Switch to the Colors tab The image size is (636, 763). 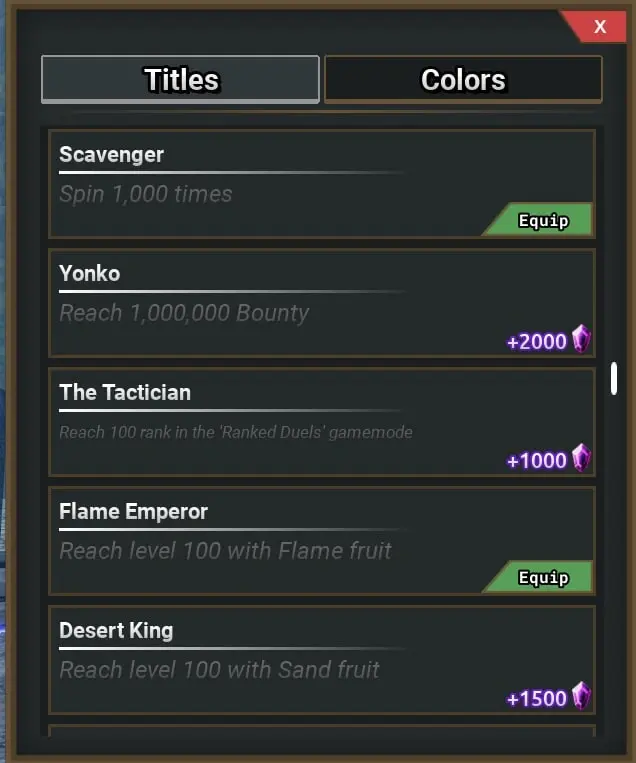(463, 80)
